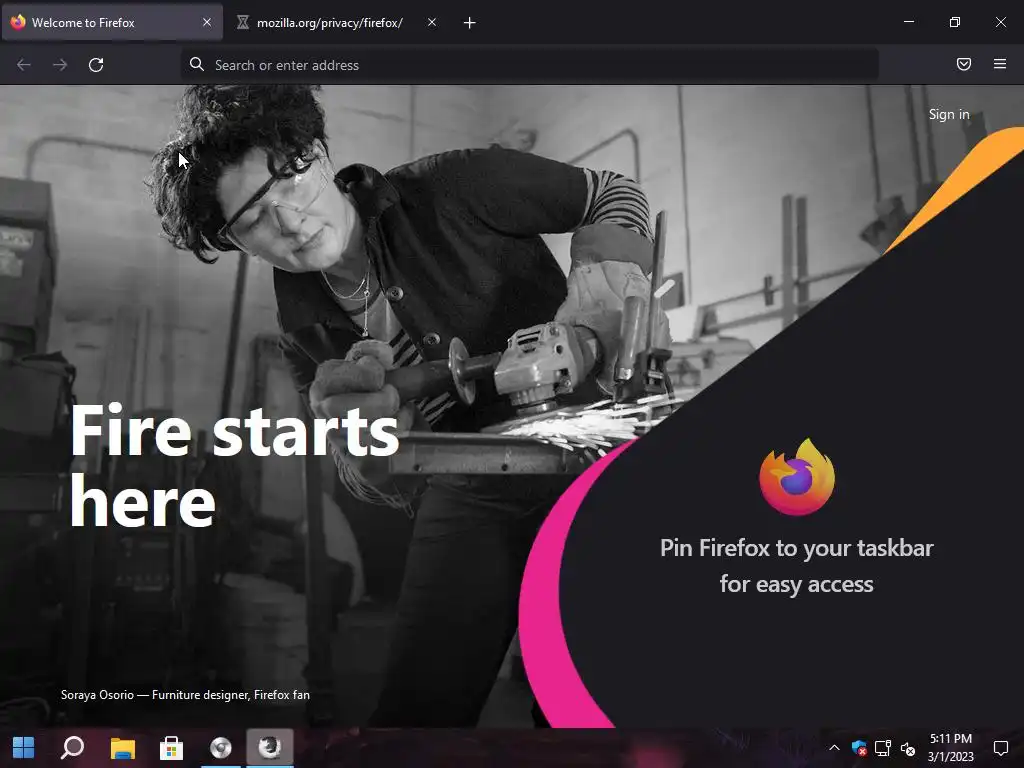1024x768 pixels.
Task: Restore down the Firefox window
Action: [955, 22]
